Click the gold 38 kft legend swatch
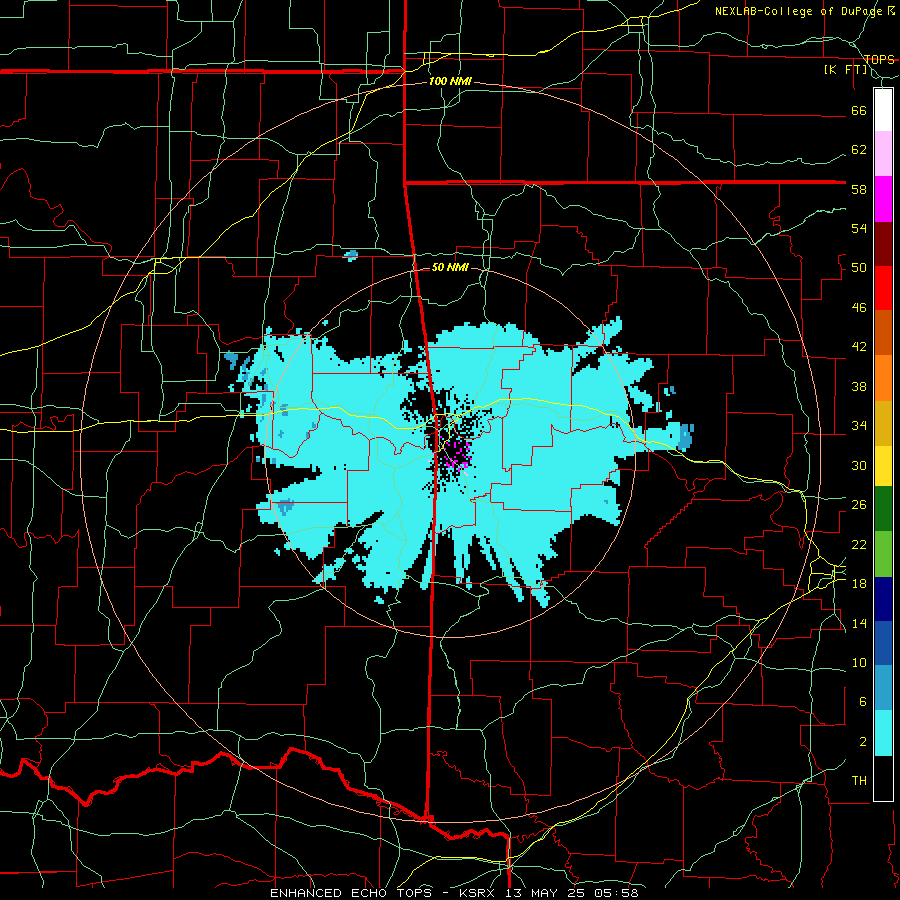This screenshot has width=900, height=900. pos(883,423)
